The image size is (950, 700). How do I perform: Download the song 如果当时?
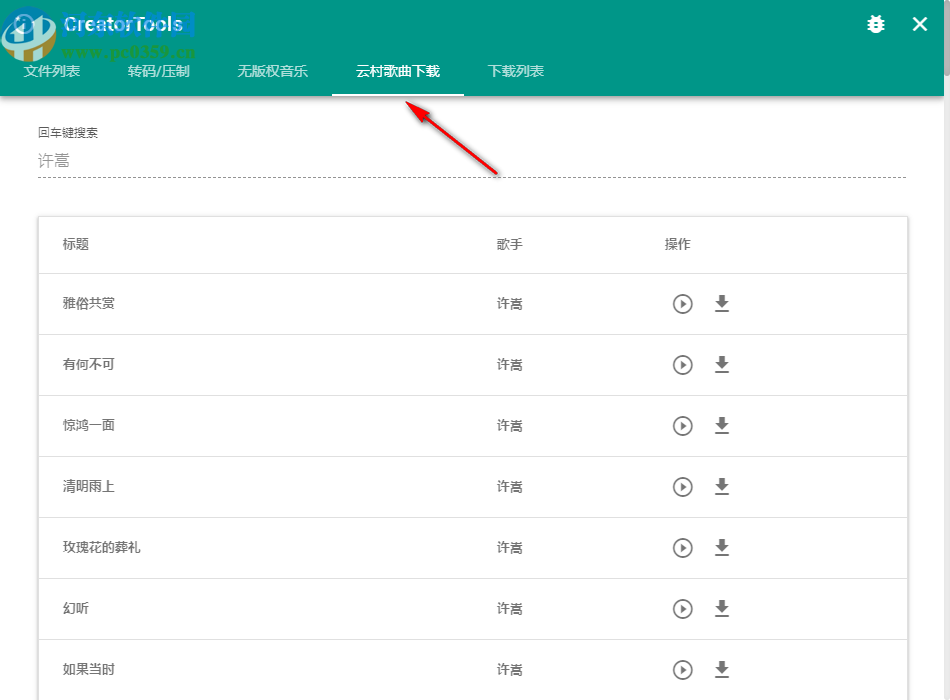(x=722, y=670)
